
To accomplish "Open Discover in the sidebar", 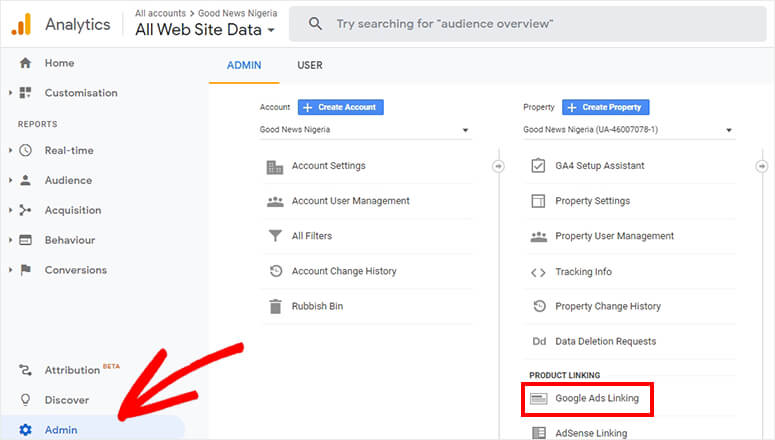I will click(67, 400).
